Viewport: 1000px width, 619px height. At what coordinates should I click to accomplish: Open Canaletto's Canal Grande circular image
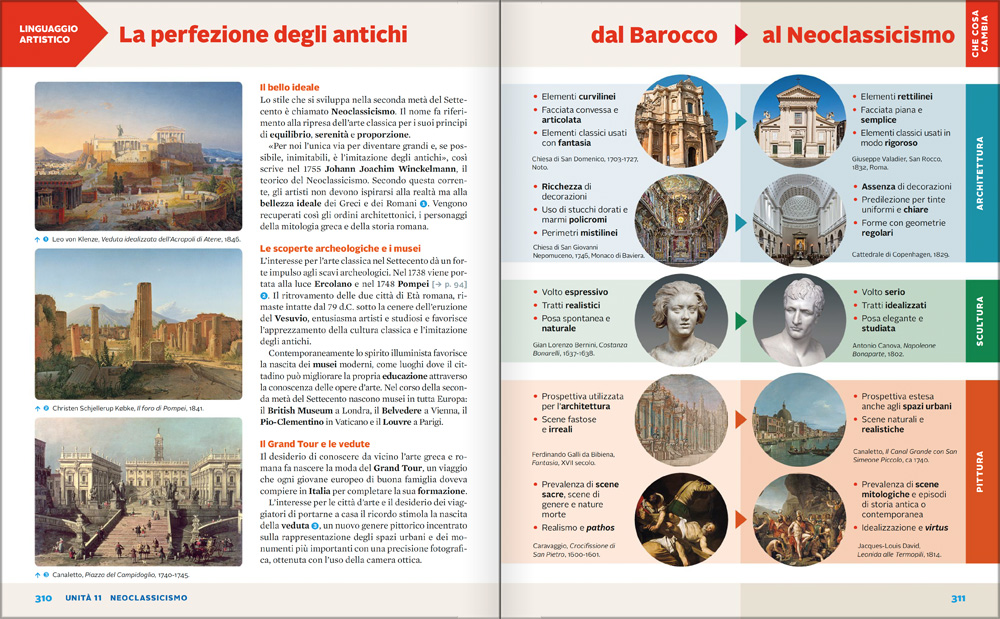[x=799, y=420]
